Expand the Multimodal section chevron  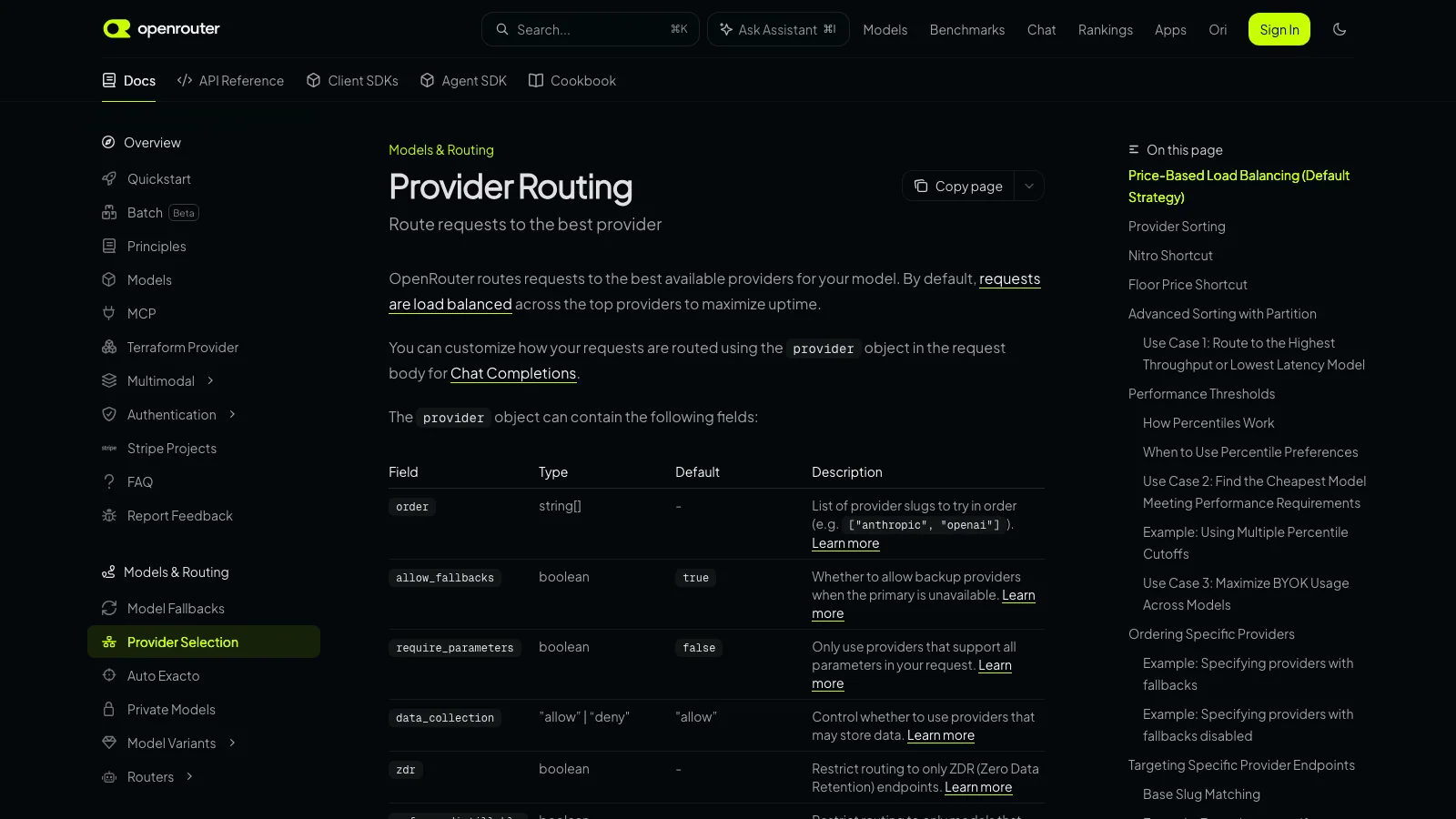click(210, 380)
